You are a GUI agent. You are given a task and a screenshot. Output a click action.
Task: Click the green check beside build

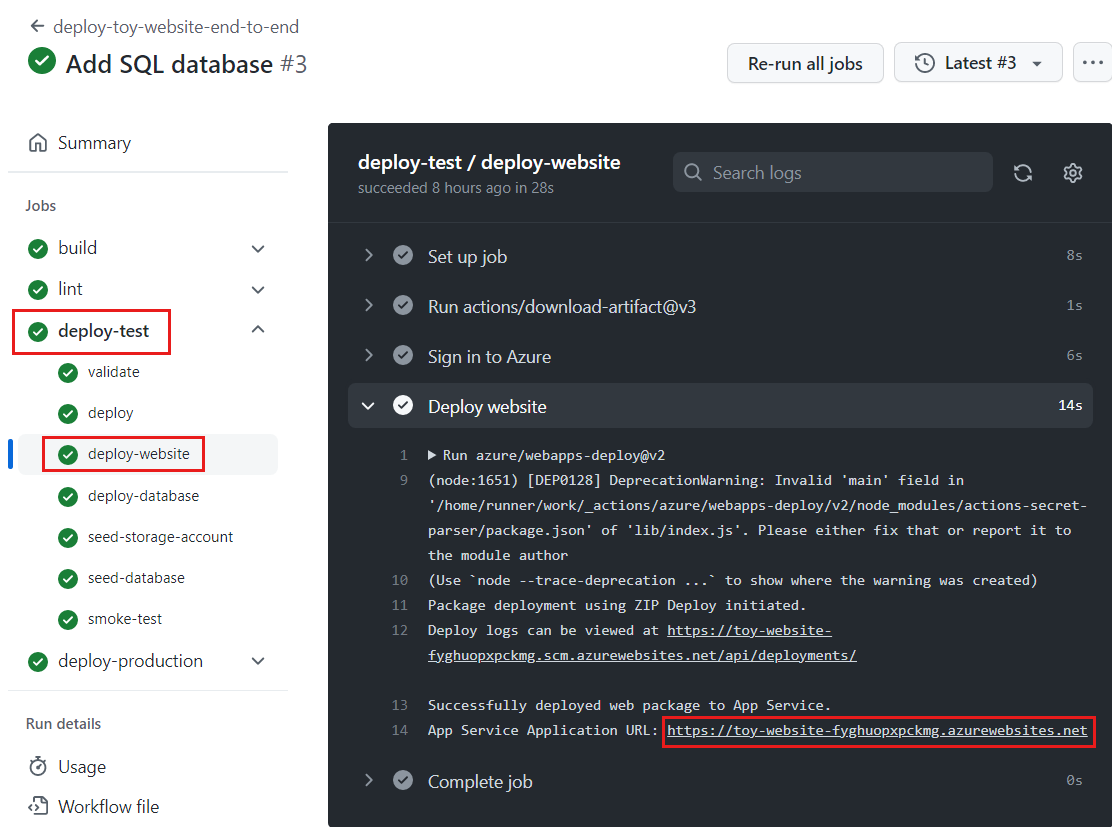coord(38,249)
